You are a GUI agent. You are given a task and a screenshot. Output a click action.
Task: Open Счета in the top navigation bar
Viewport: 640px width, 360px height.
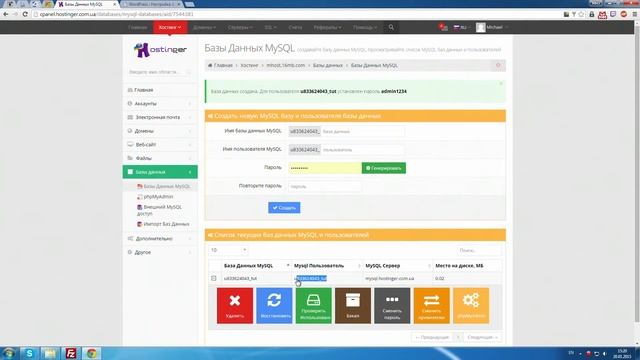click(295, 27)
